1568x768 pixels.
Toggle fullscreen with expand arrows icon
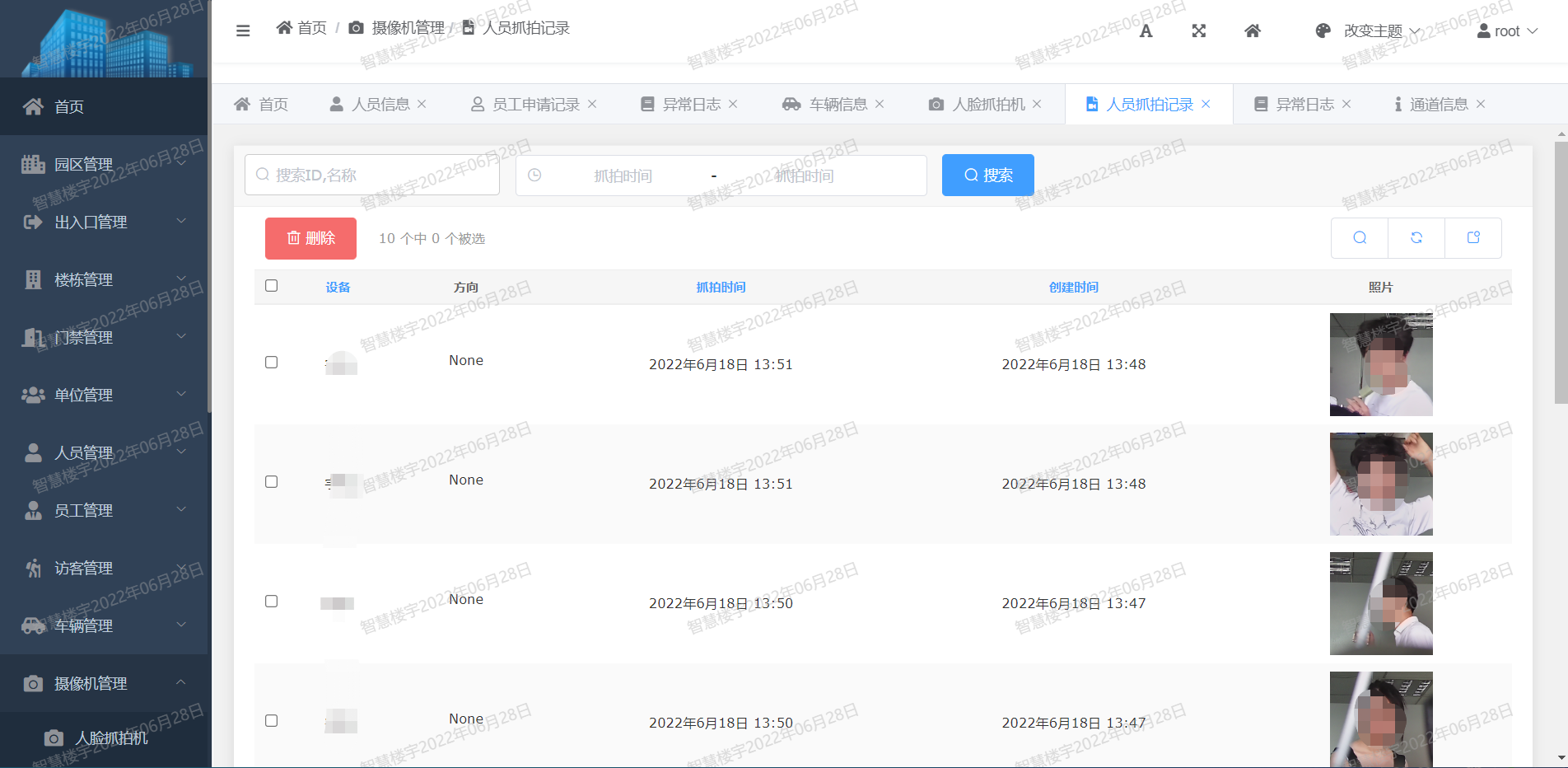coord(1199,31)
